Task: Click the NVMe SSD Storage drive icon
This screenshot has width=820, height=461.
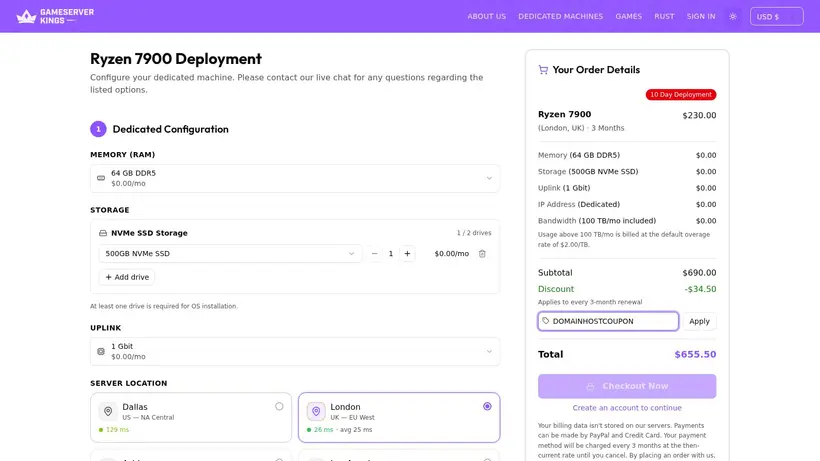Action: click(x=103, y=233)
